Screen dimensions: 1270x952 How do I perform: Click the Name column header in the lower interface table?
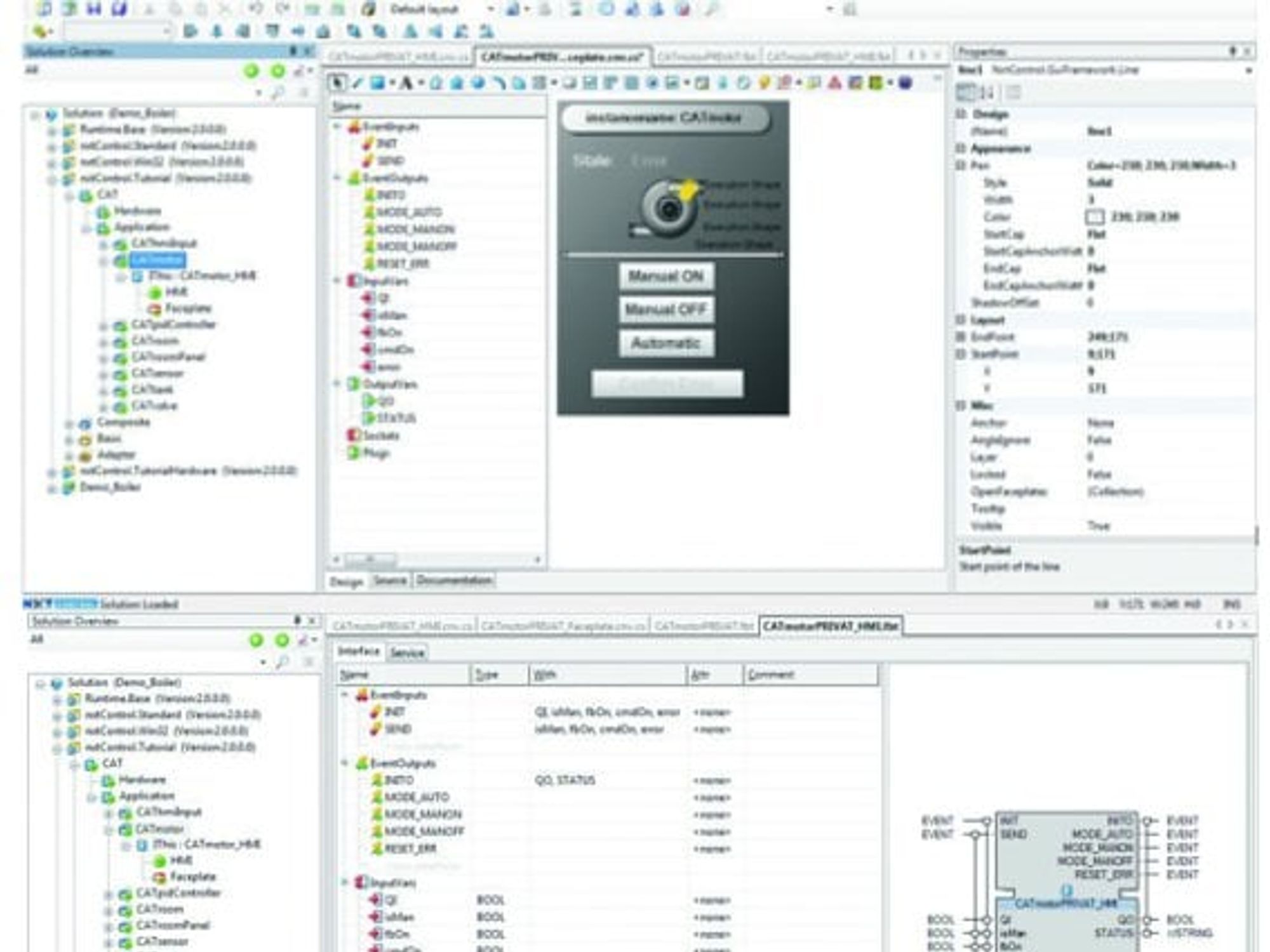point(403,675)
